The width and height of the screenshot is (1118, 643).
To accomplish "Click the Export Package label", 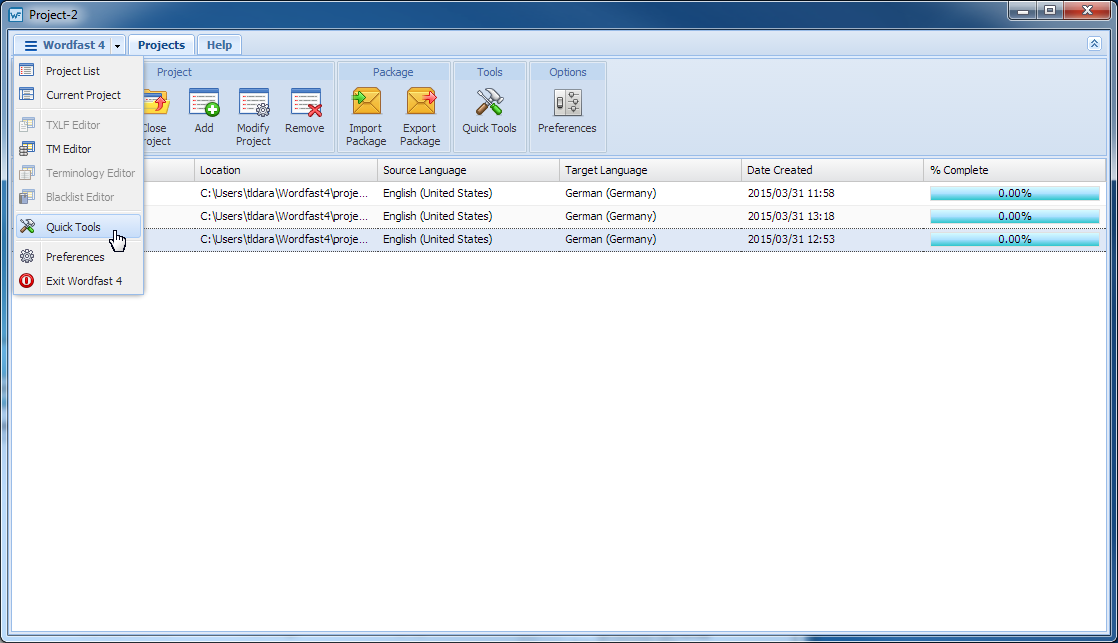I will tap(420, 135).
